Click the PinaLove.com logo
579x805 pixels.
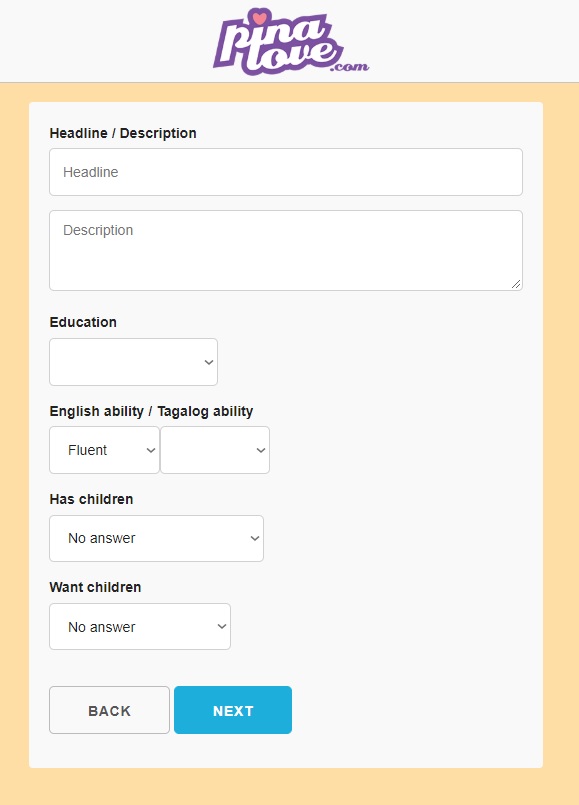tap(291, 42)
